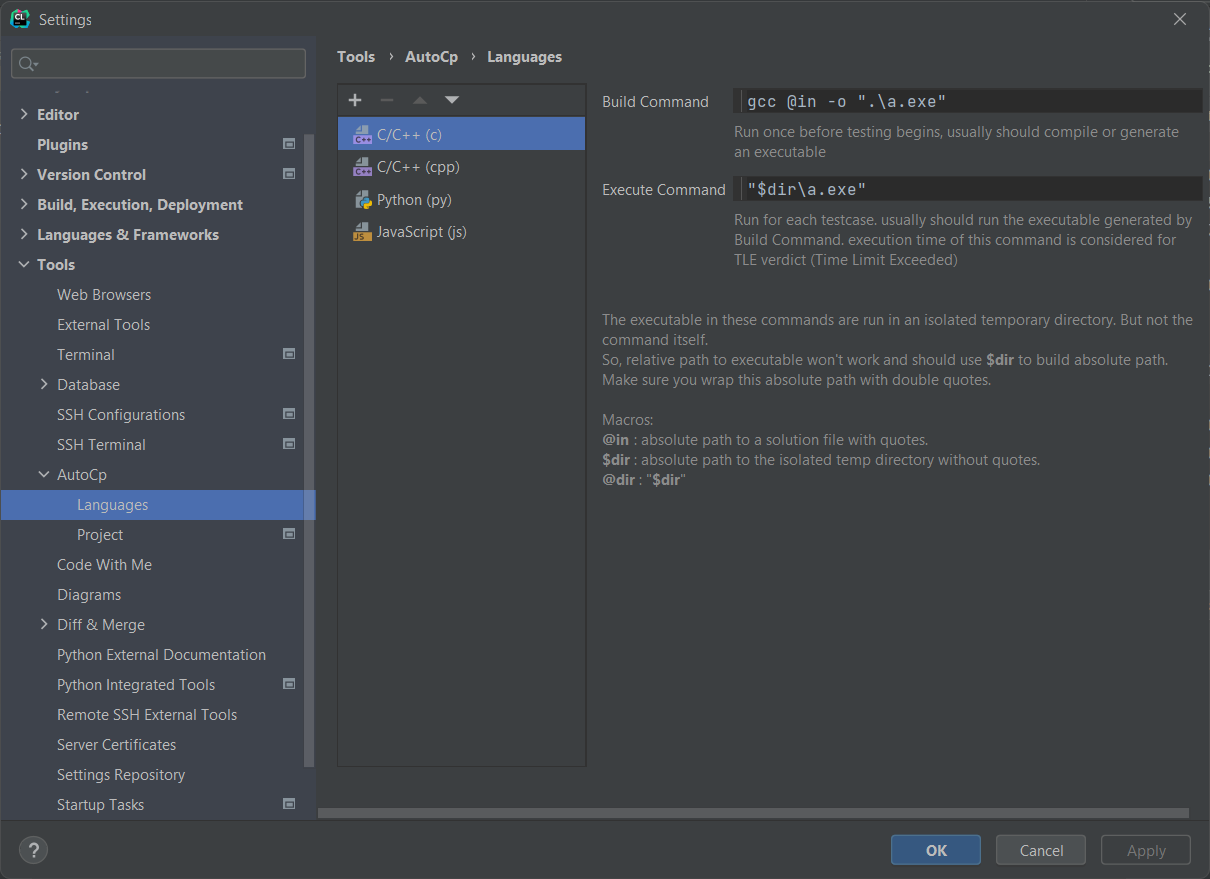Collapse the Tools settings section
Screen dimensions: 1210x879
click(x=24, y=265)
